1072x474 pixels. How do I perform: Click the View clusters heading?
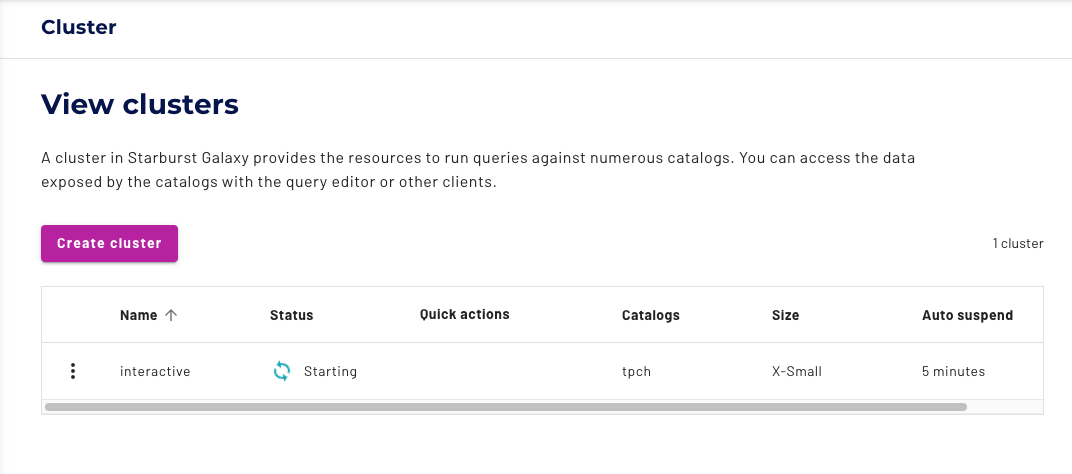point(140,104)
